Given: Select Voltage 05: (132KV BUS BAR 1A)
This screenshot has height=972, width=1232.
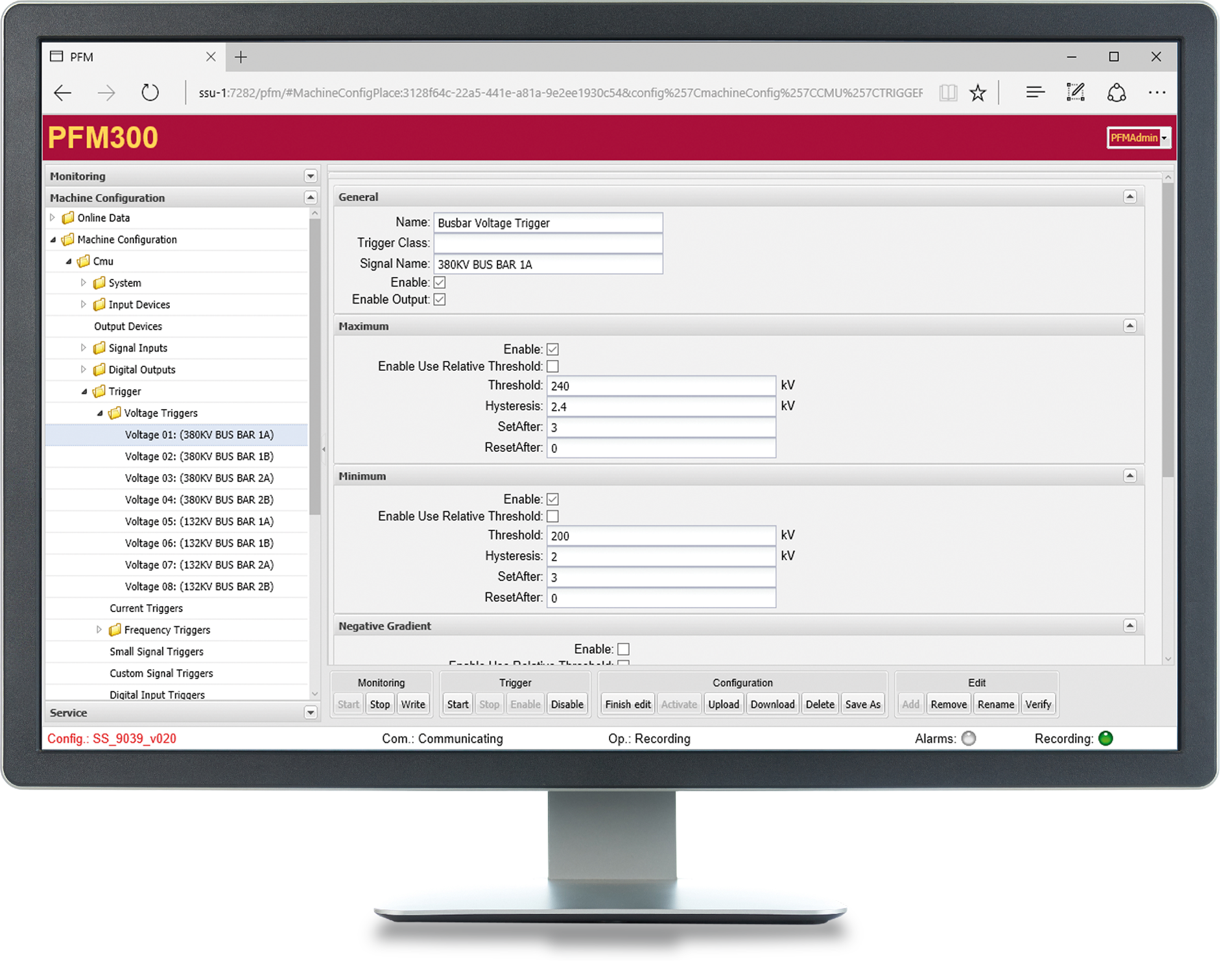Looking at the screenshot, I should (199, 521).
